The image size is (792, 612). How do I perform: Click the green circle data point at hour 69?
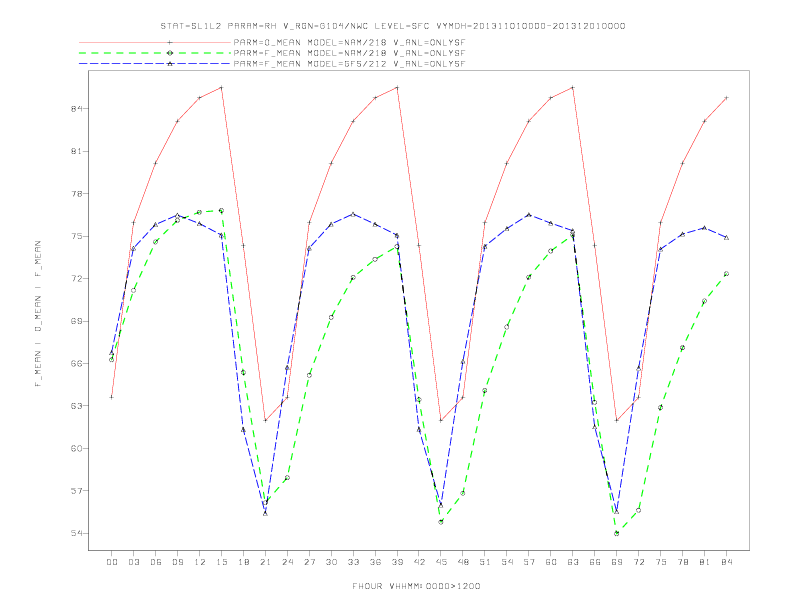pyautogui.click(x=617, y=533)
